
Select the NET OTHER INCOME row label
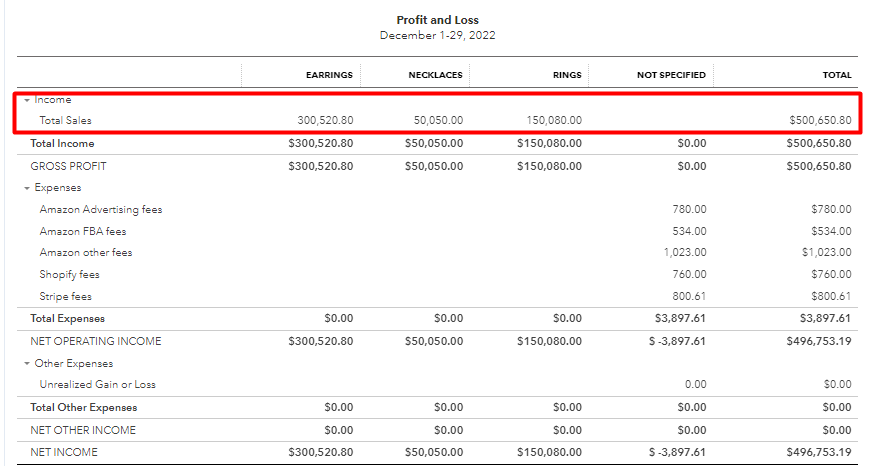[83, 430]
